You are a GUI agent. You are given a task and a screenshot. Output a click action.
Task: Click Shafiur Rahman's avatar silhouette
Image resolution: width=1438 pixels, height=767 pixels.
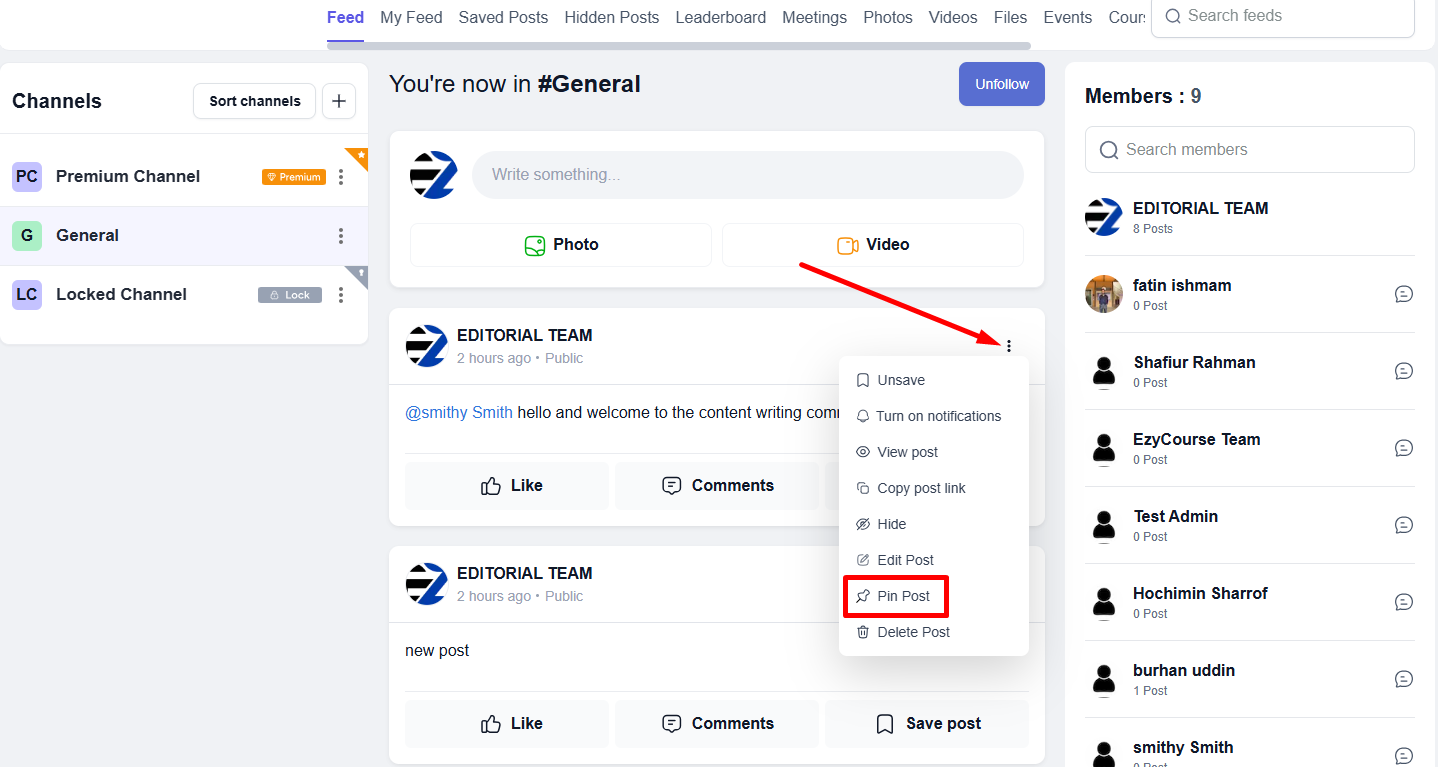(x=1104, y=371)
